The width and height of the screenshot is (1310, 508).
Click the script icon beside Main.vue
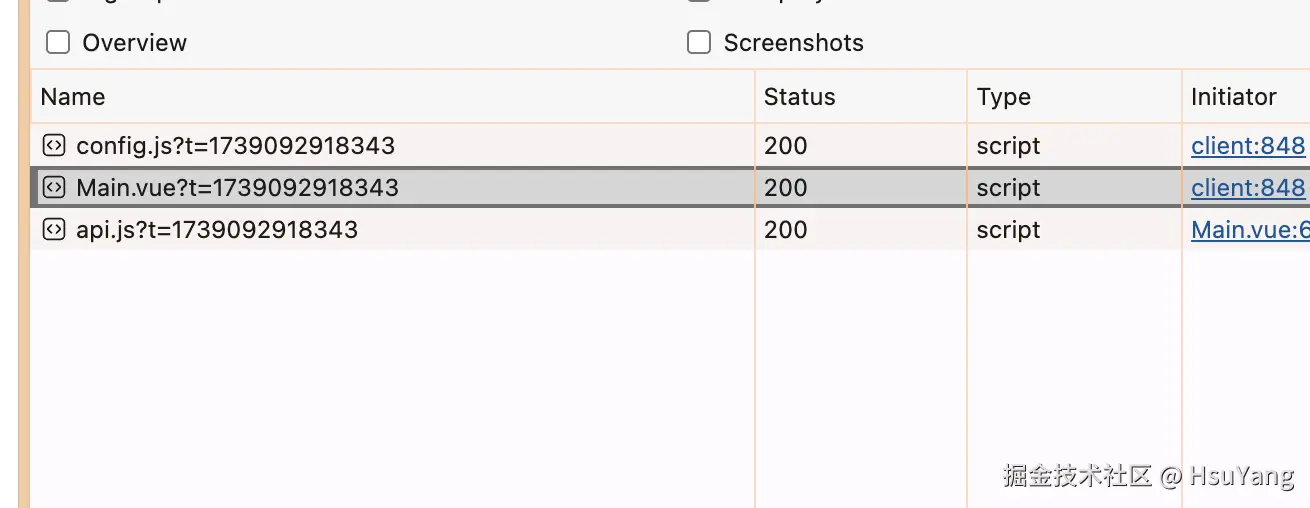54,188
